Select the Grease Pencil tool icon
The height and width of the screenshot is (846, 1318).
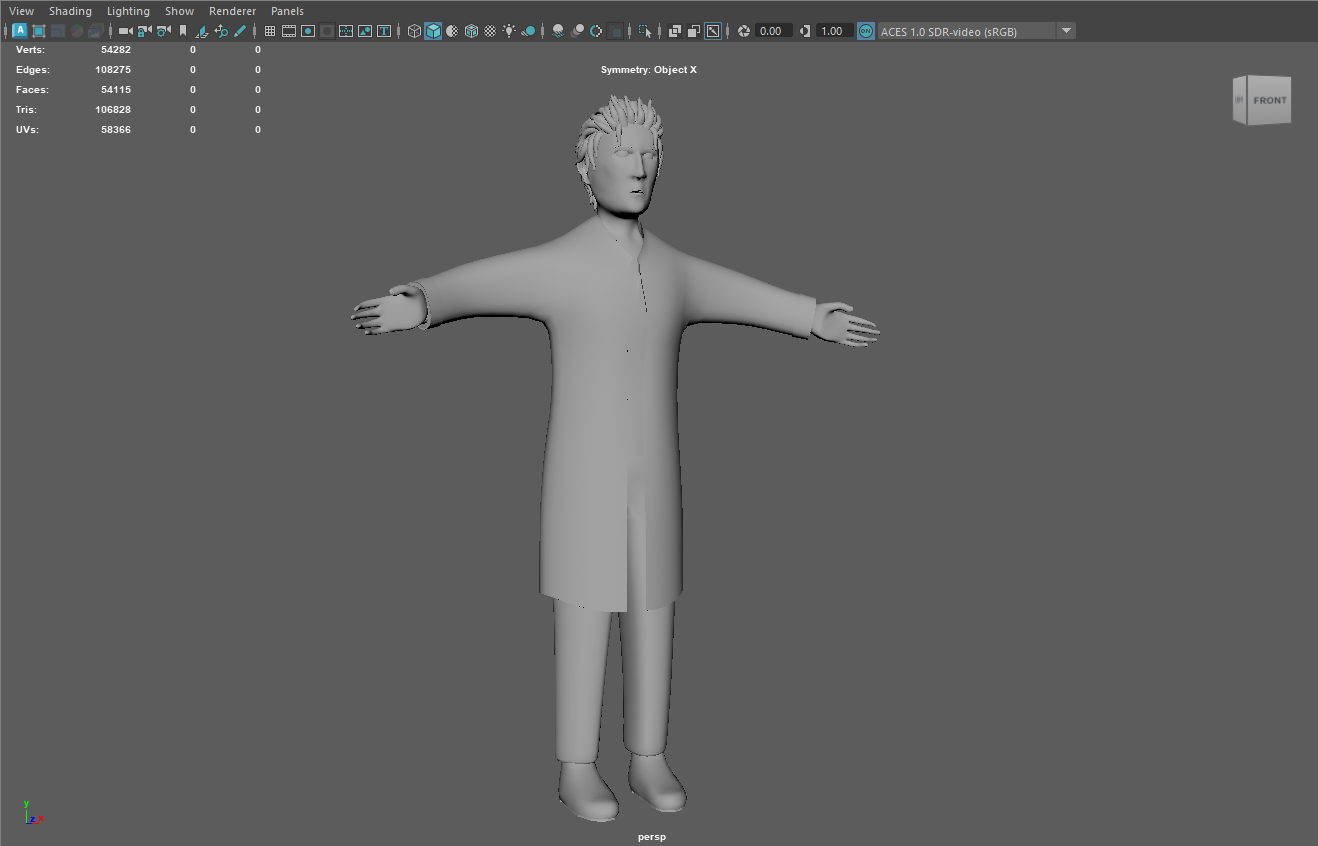tap(240, 31)
